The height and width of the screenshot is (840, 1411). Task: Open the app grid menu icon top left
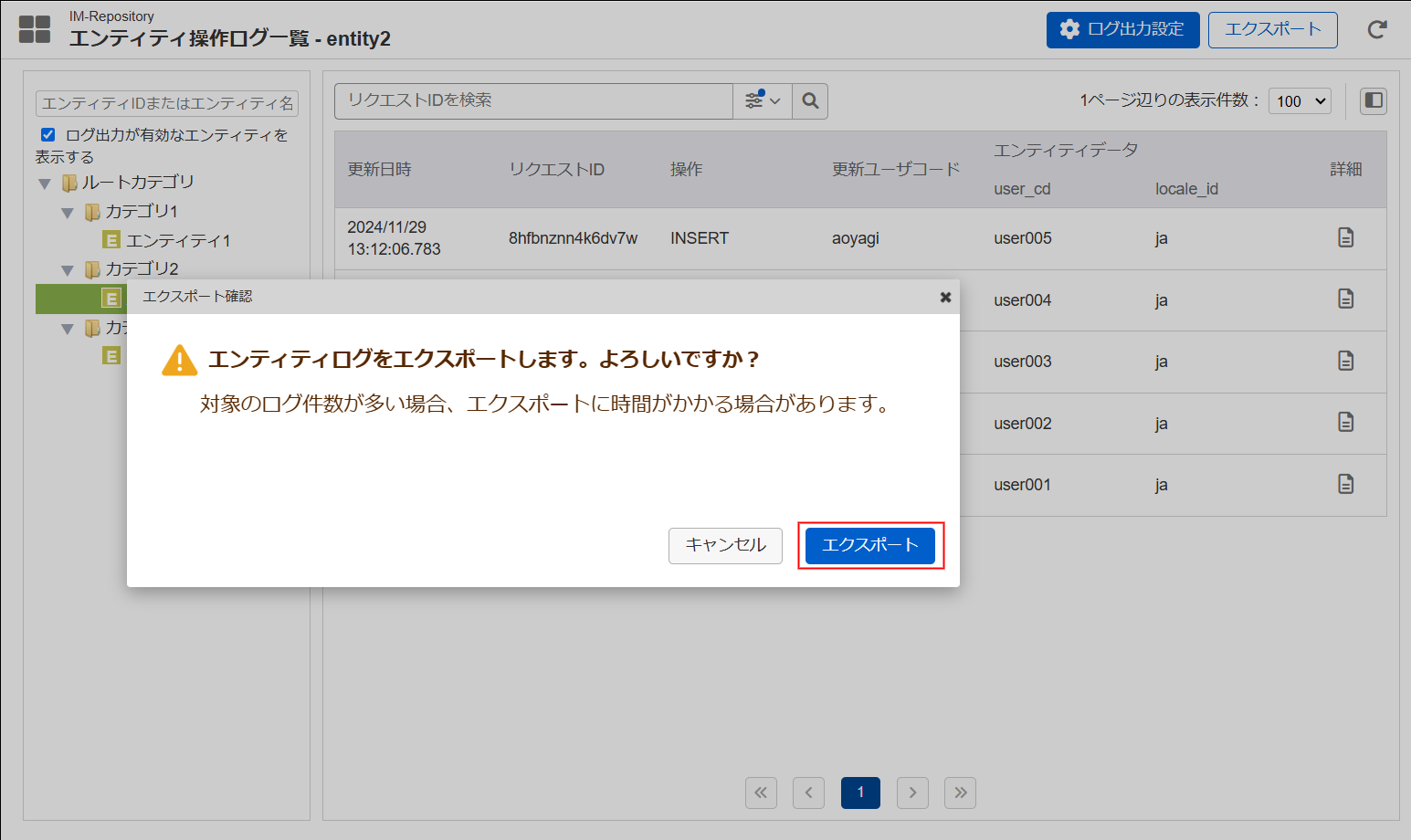34,28
